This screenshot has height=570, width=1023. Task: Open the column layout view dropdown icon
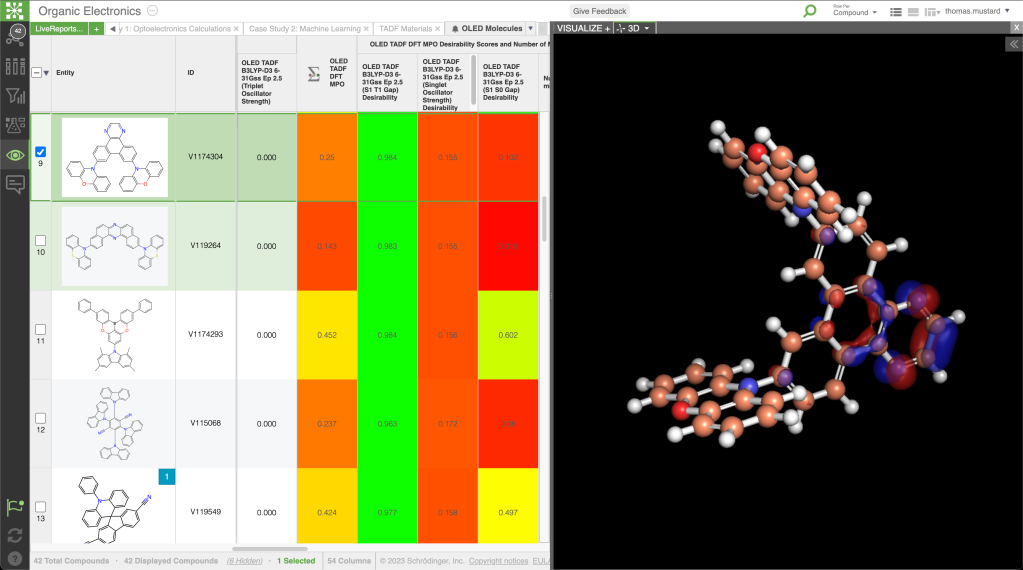point(932,12)
